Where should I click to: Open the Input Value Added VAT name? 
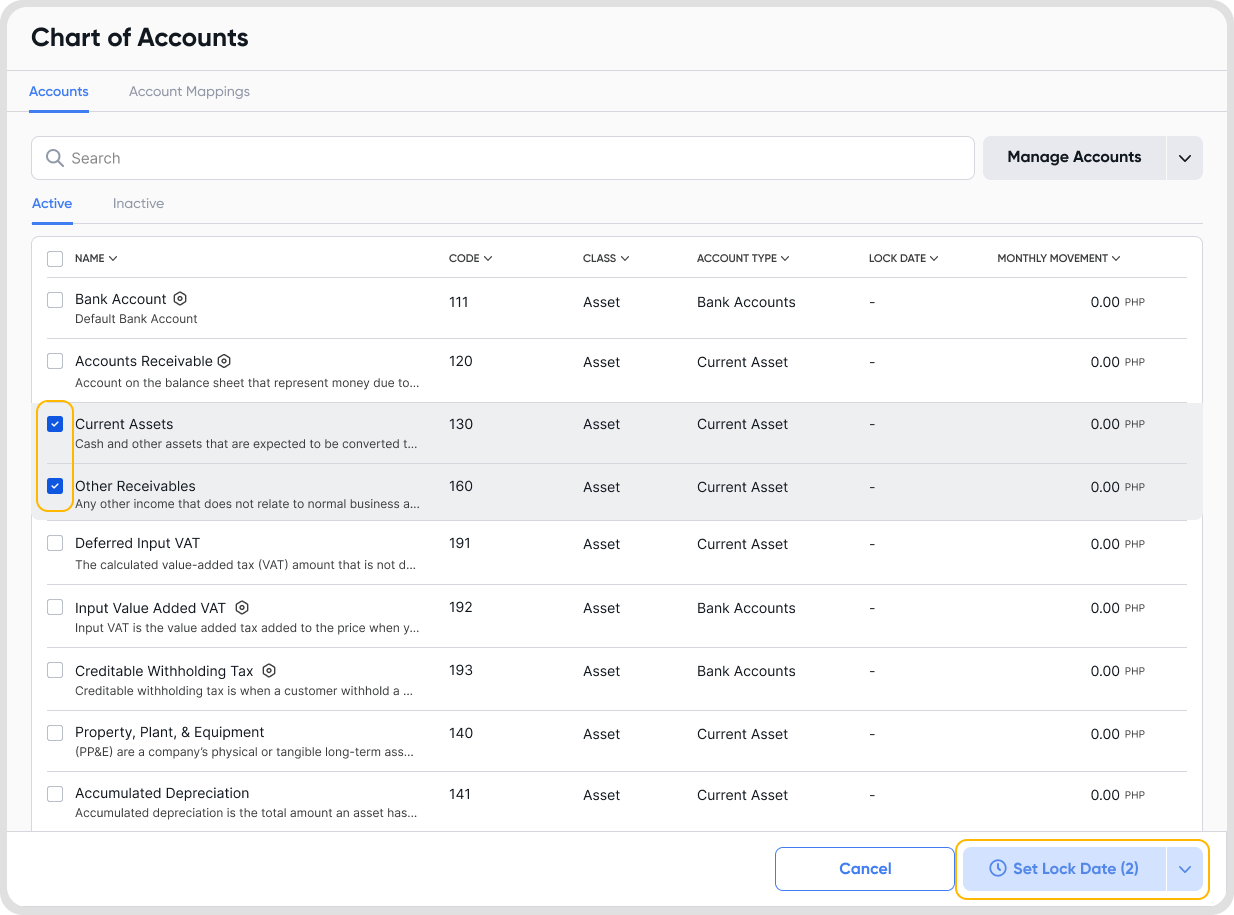[x=151, y=608]
